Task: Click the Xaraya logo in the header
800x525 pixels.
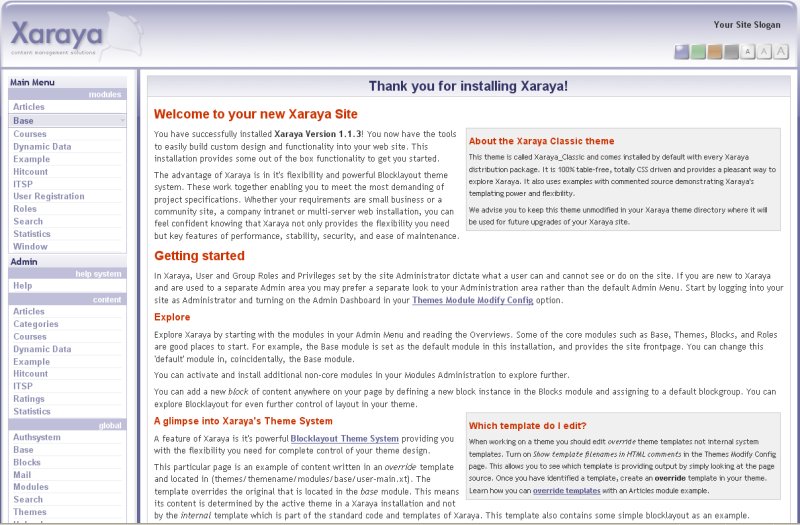Action: point(76,36)
